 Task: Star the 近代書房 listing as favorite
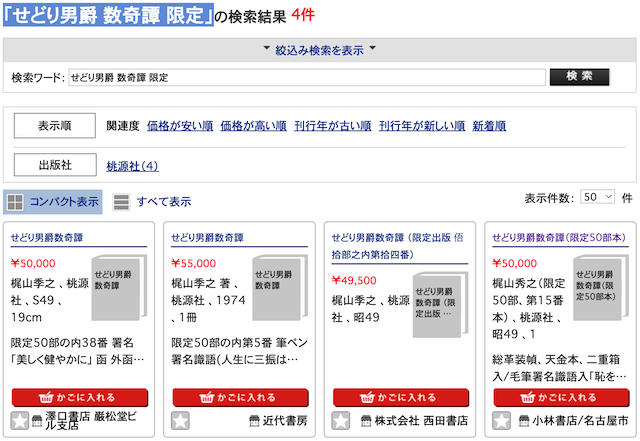[180, 421]
